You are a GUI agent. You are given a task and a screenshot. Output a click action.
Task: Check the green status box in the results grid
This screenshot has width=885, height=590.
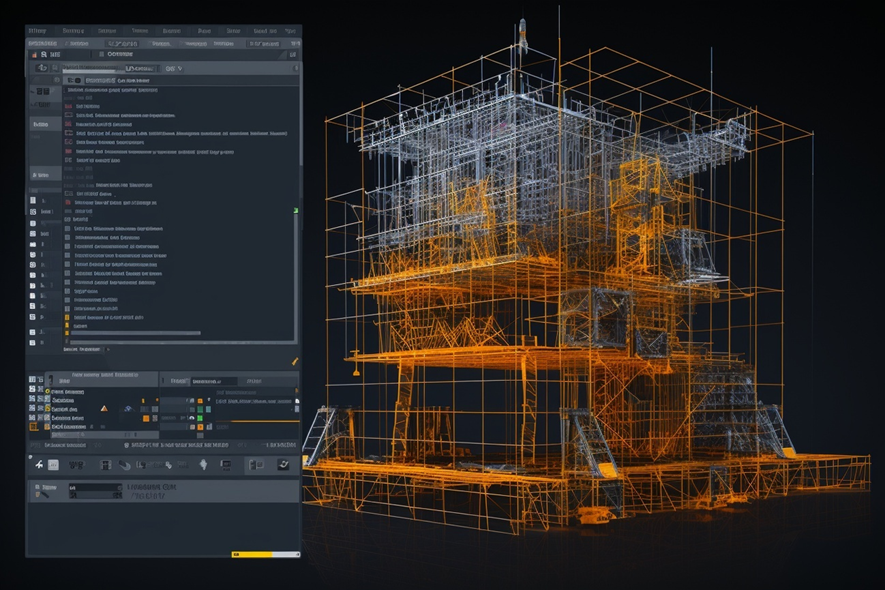point(200,418)
